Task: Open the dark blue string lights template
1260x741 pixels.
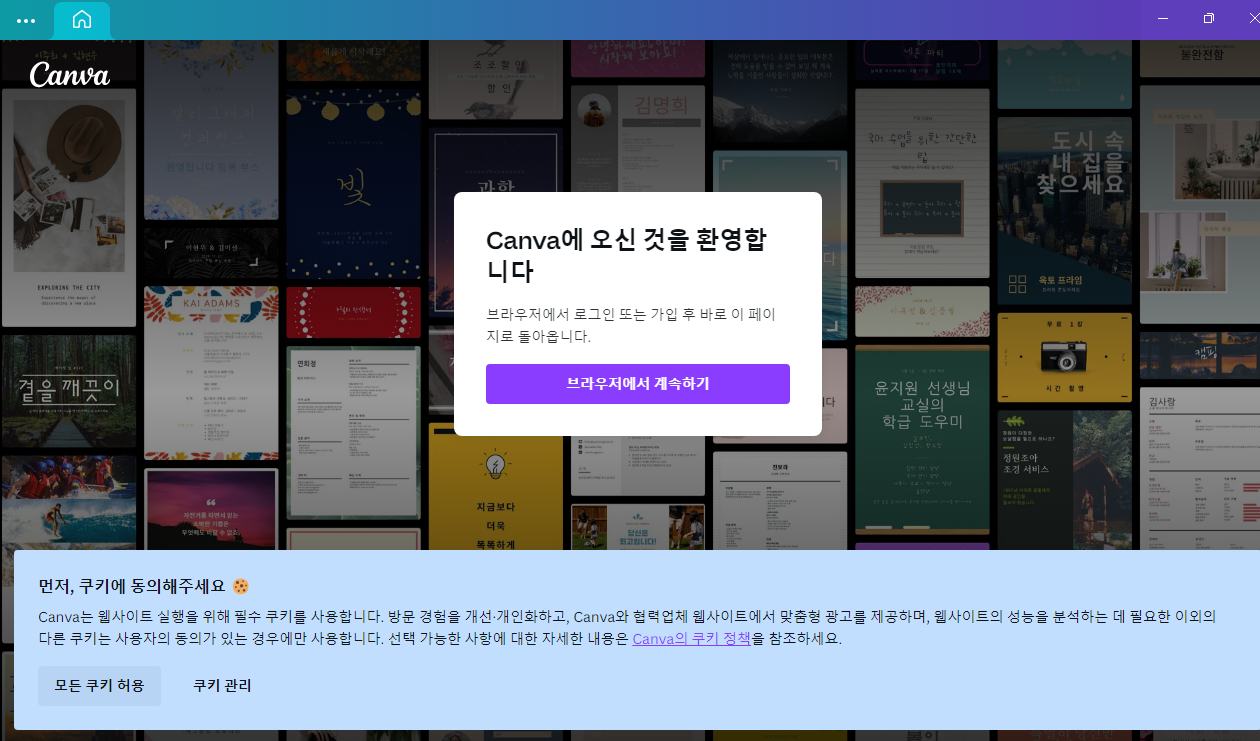Action: coord(353,184)
